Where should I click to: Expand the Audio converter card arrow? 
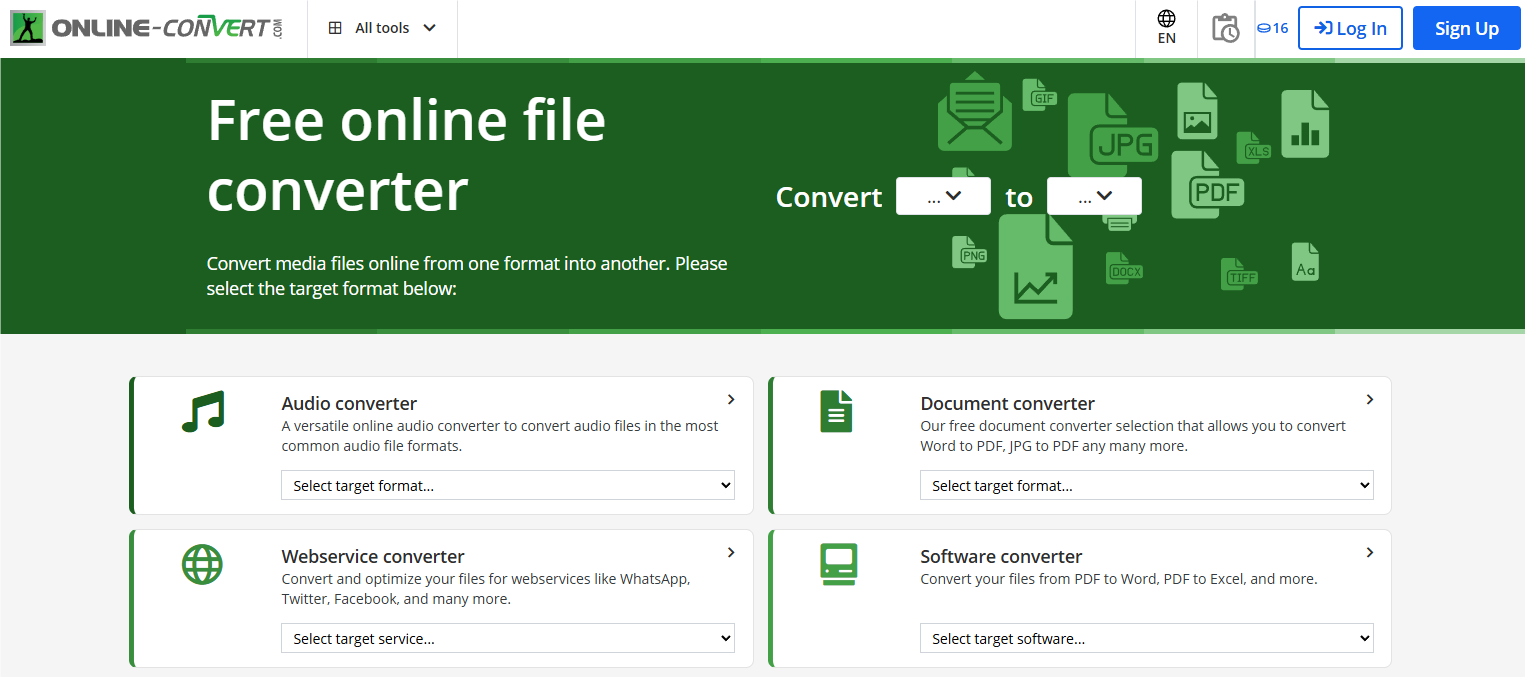(730, 399)
